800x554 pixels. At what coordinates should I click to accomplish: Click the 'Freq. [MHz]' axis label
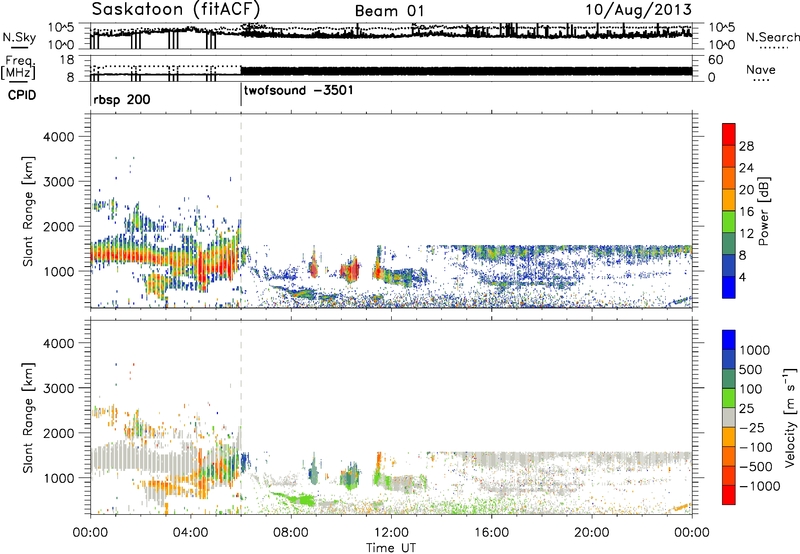click(x=18, y=68)
